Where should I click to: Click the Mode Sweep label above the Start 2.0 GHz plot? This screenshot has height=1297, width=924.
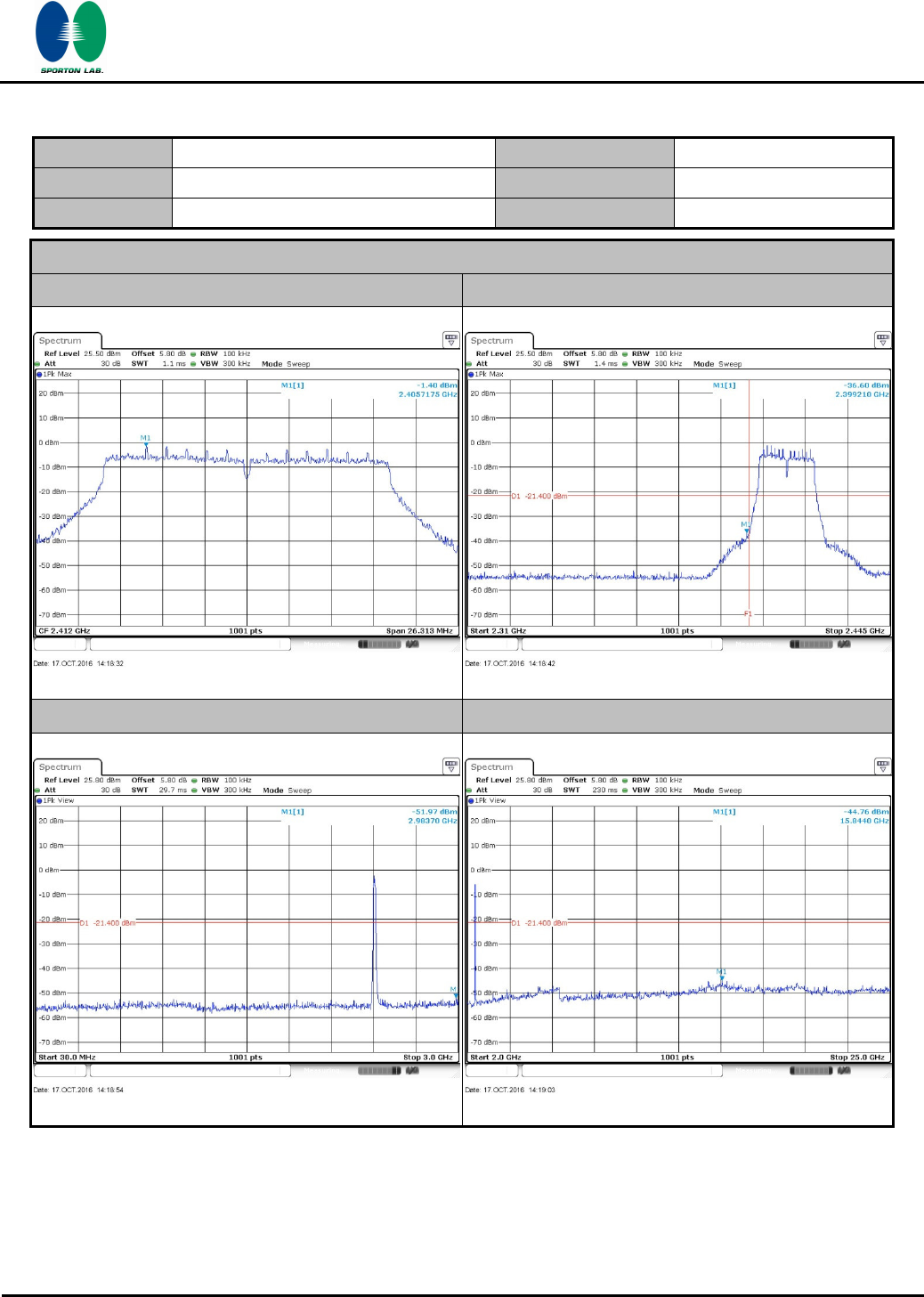pos(717,790)
